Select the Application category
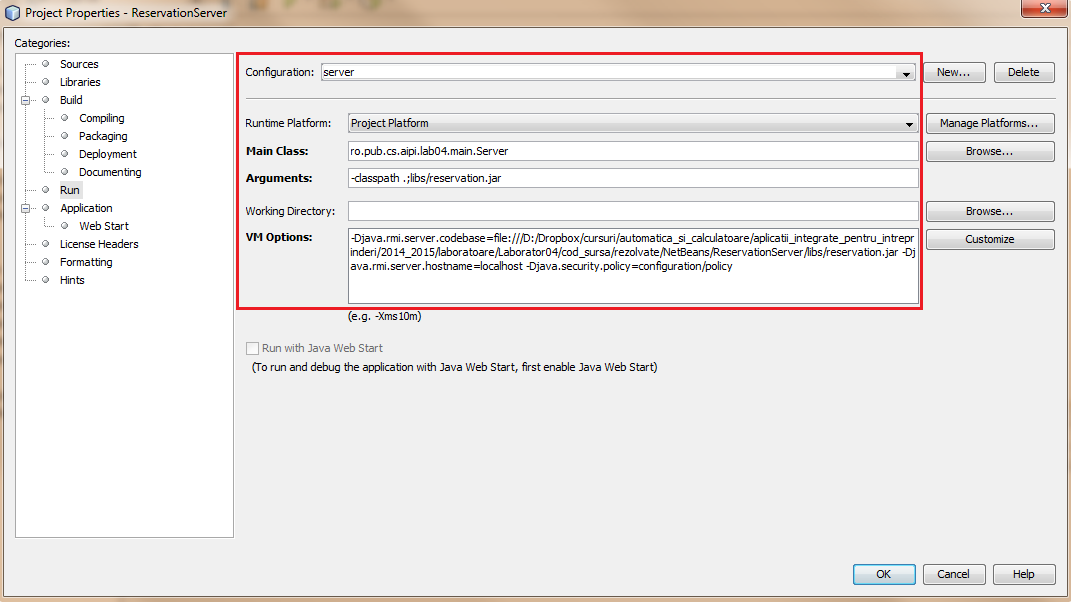 tap(86, 208)
